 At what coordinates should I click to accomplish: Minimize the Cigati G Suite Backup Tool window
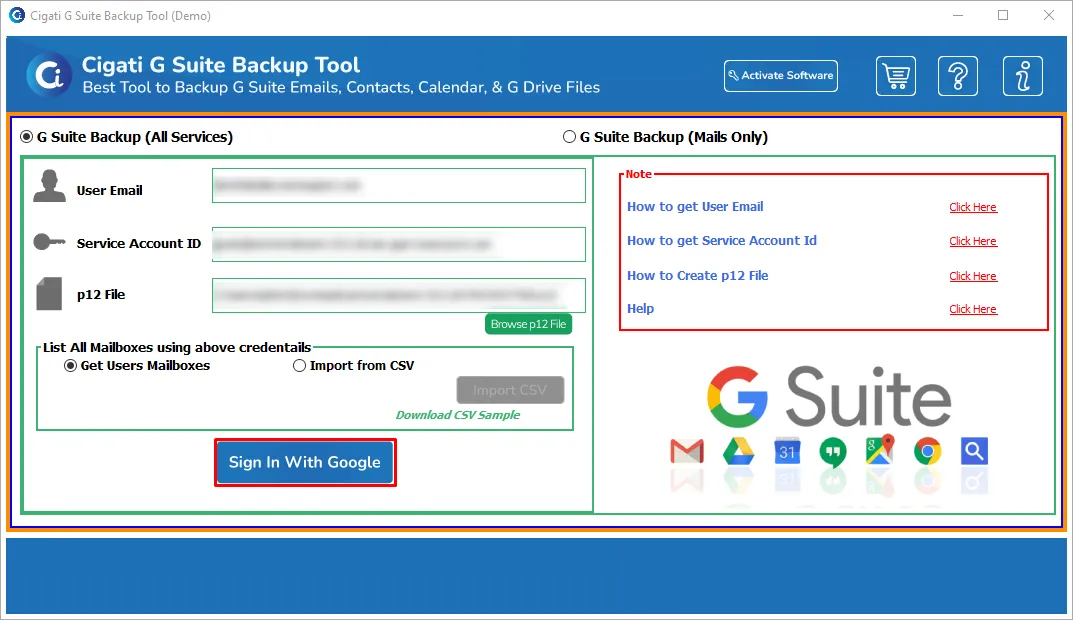coord(958,15)
